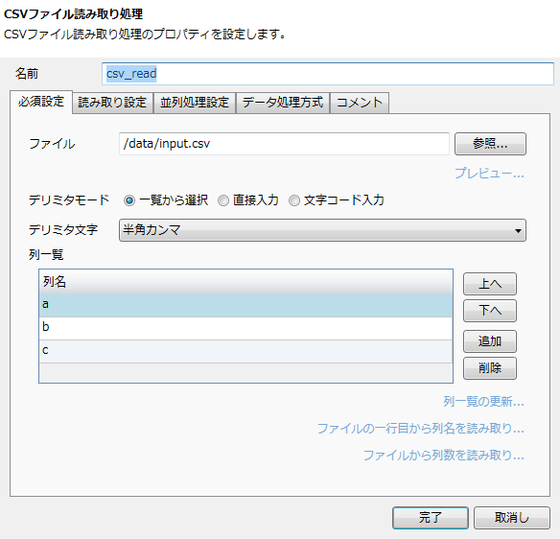Open 並列処理設定 tab

pyautogui.click(x=194, y=103)
